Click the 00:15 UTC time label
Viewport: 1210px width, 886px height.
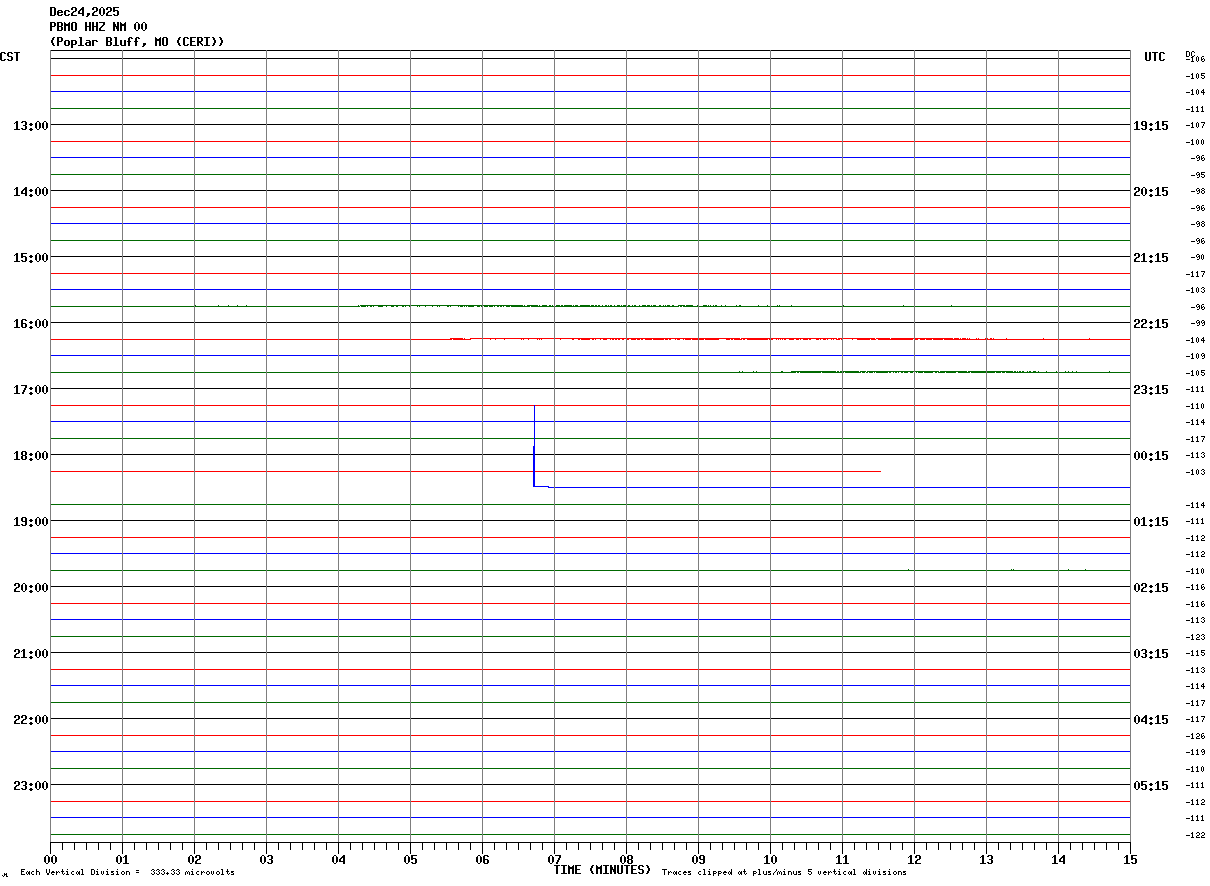click(x=1151, y=455)
